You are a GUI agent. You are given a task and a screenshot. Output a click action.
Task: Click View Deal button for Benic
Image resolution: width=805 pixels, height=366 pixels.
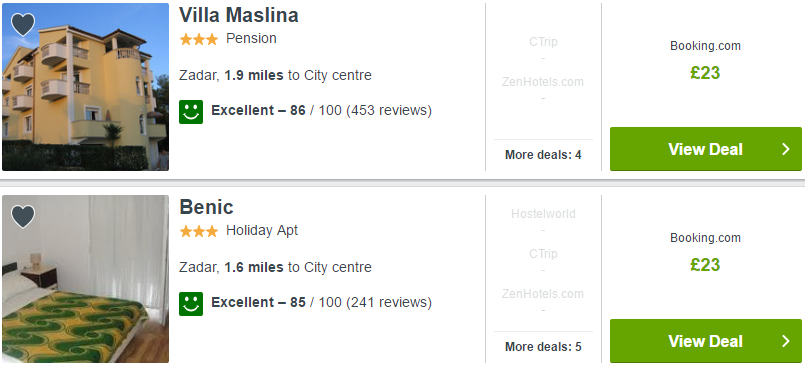click(x=705, y=341)
